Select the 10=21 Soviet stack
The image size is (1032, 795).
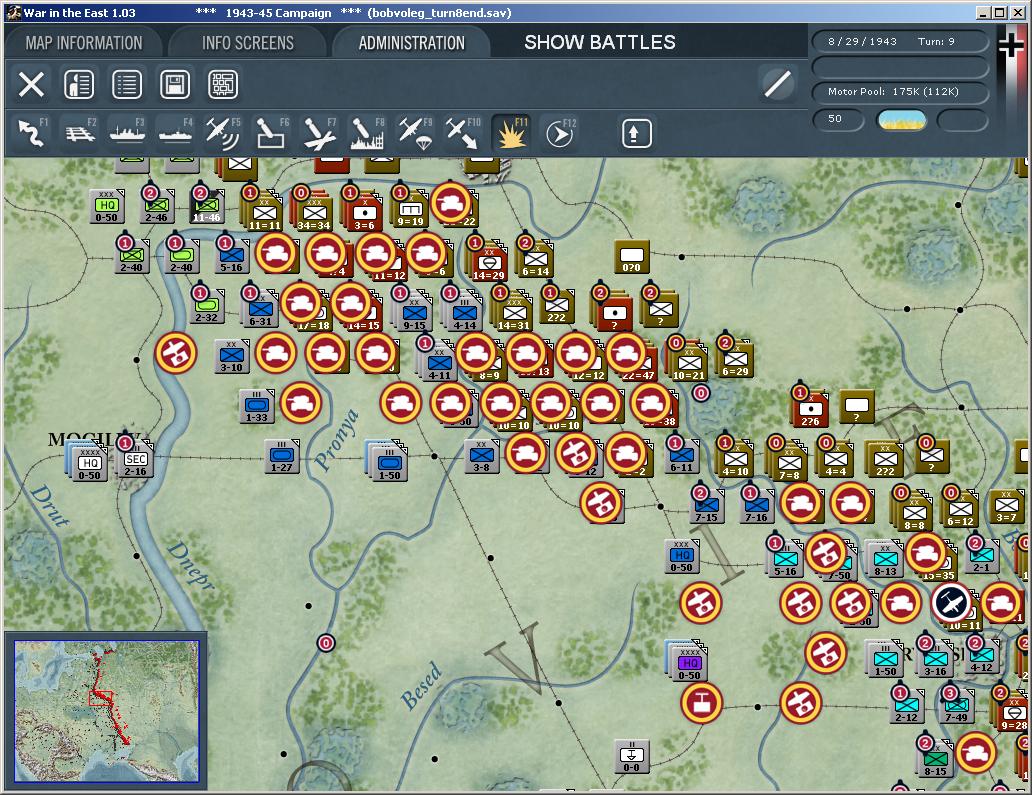pyautogui.click(x=687, y=362)
